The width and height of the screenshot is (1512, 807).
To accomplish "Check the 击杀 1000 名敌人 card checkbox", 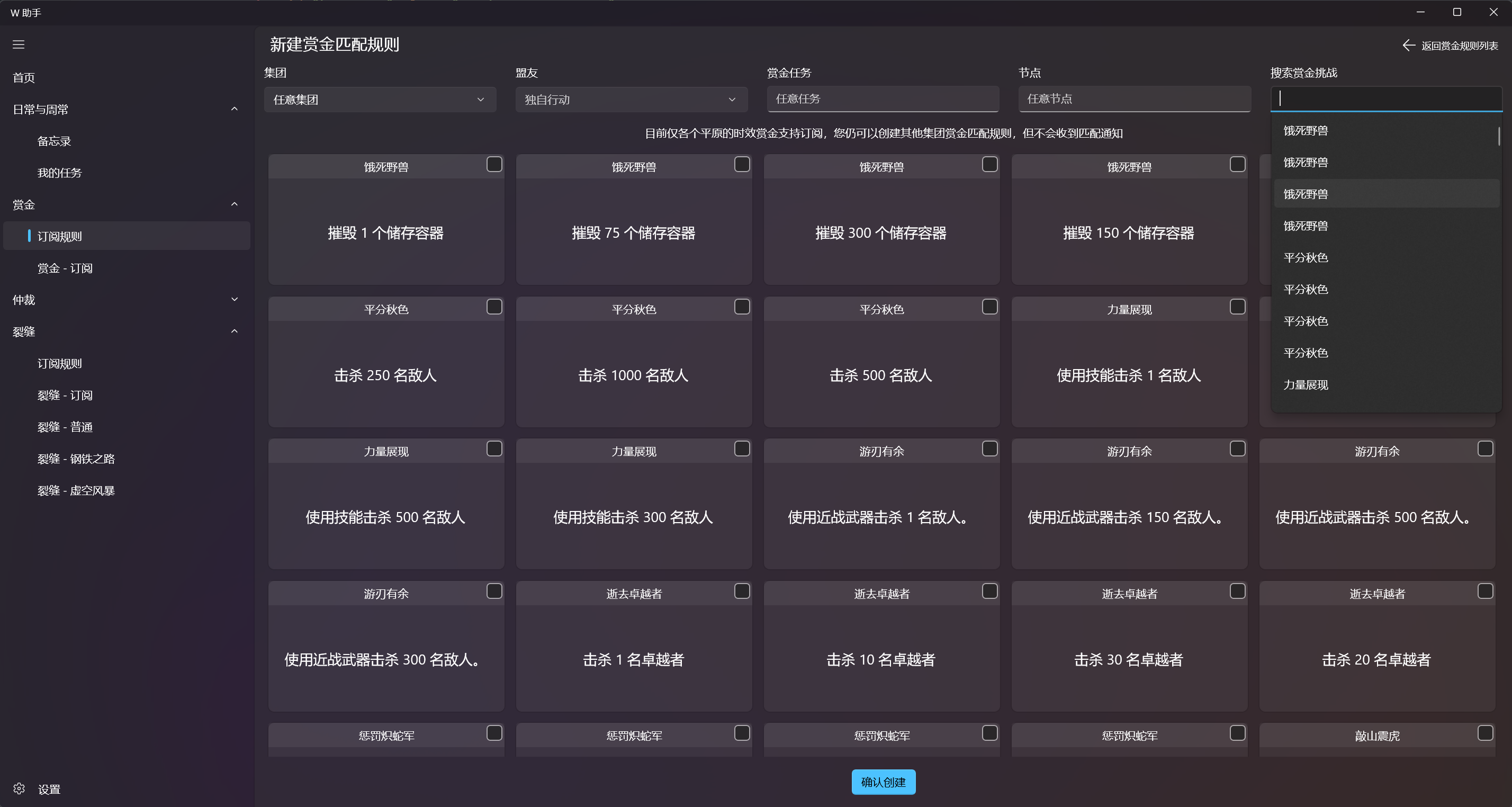I will pyautogui.click(x=742, y=307).
